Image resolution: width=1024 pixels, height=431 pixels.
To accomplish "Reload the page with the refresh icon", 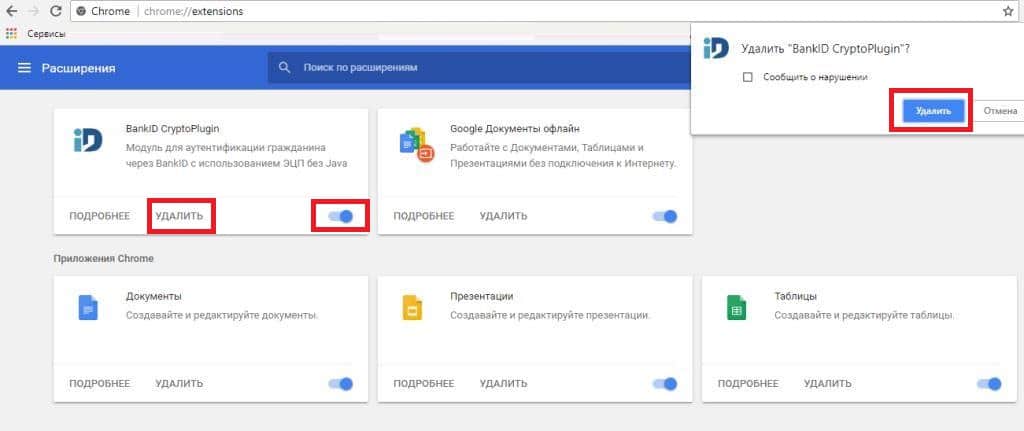I will (x=56, y=11).
